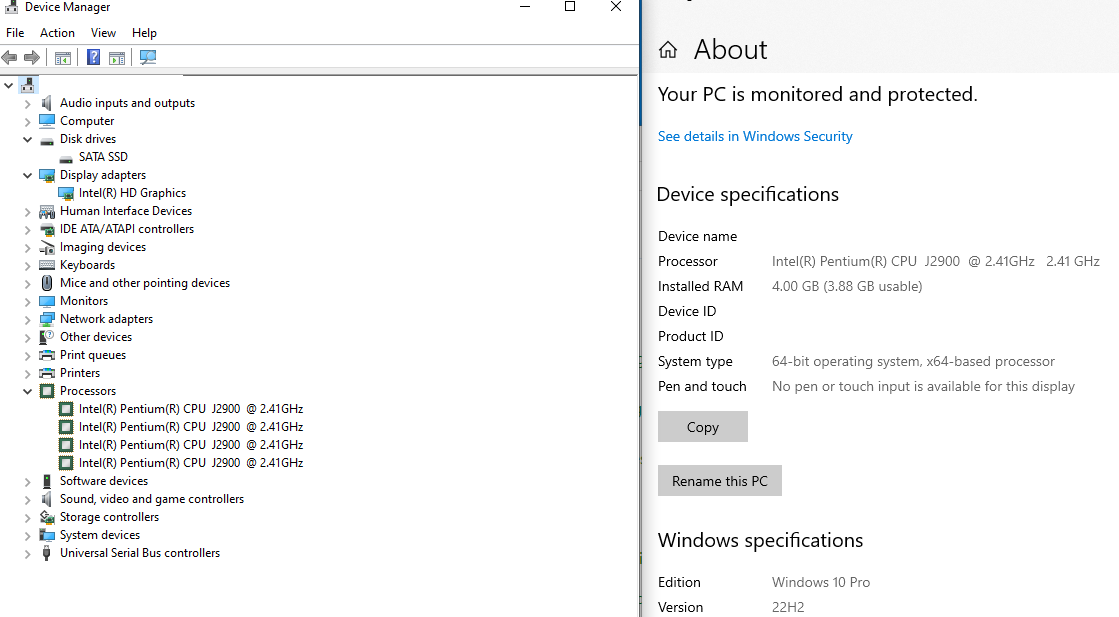Click the Copy button
Viewport: 1119px width, 617px height.
click(x=703, y=427)
